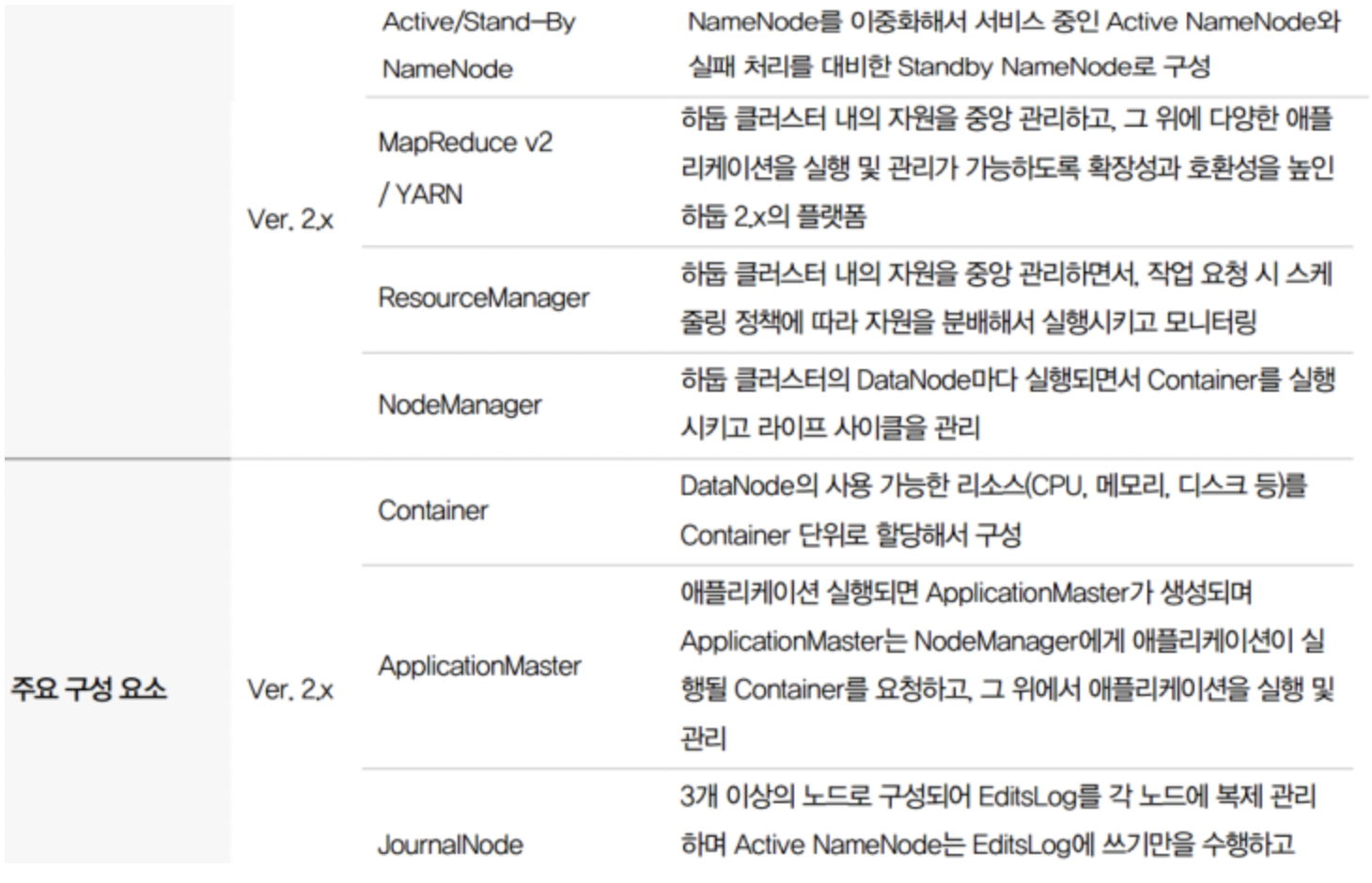
Task: Click the 'ResourceManager' cell
Action: tap(483, 298)
